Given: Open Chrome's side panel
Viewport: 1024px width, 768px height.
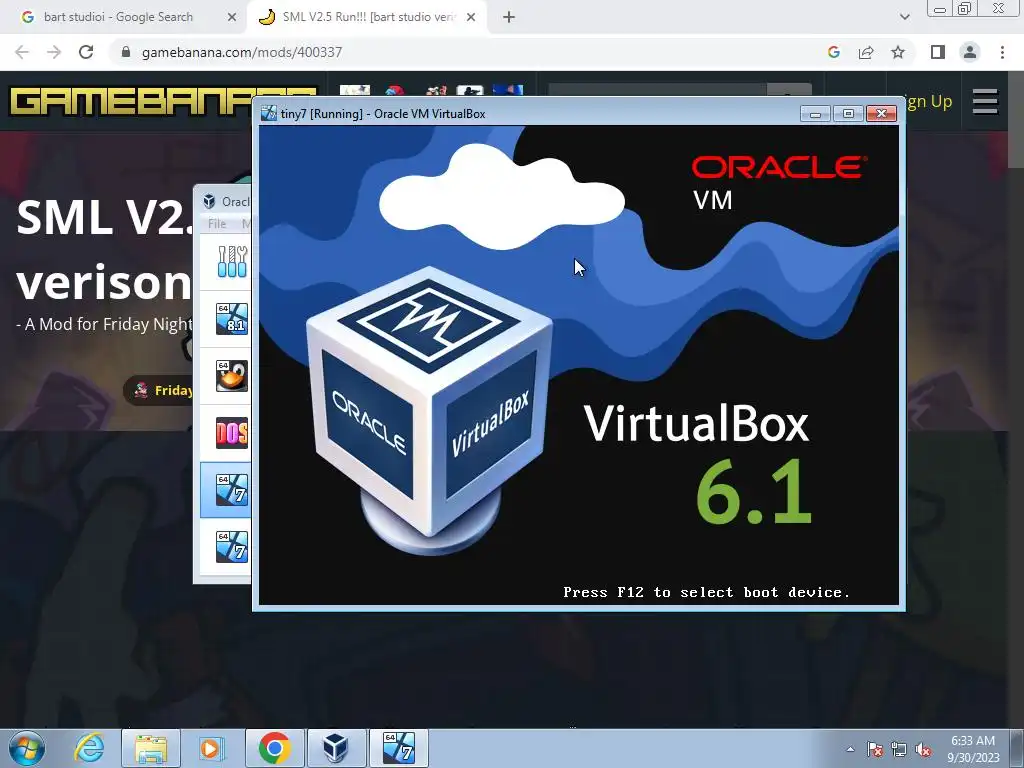Looking at the screenshot, I should coord(938,52).
